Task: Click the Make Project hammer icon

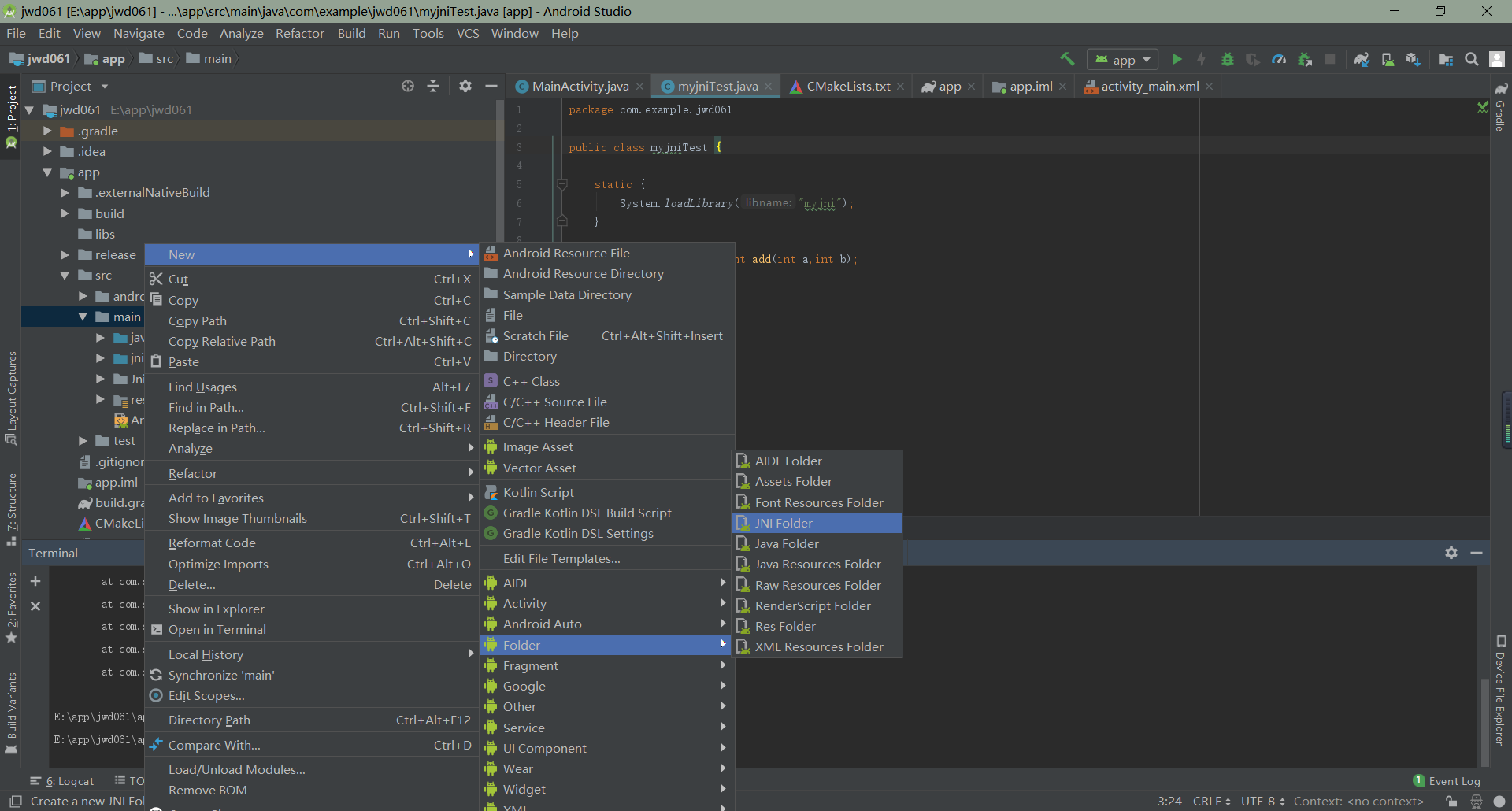Action: pyautogui.click(x=1067, y=59)
